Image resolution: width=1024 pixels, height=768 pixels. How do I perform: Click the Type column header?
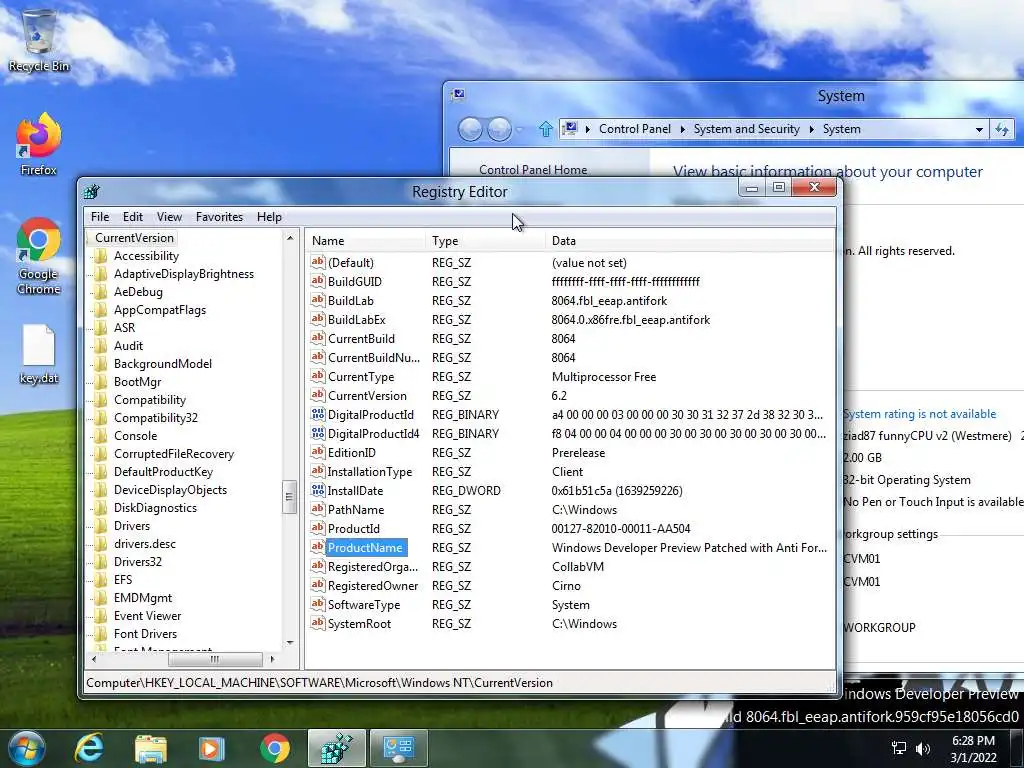(x=485, y=241)
